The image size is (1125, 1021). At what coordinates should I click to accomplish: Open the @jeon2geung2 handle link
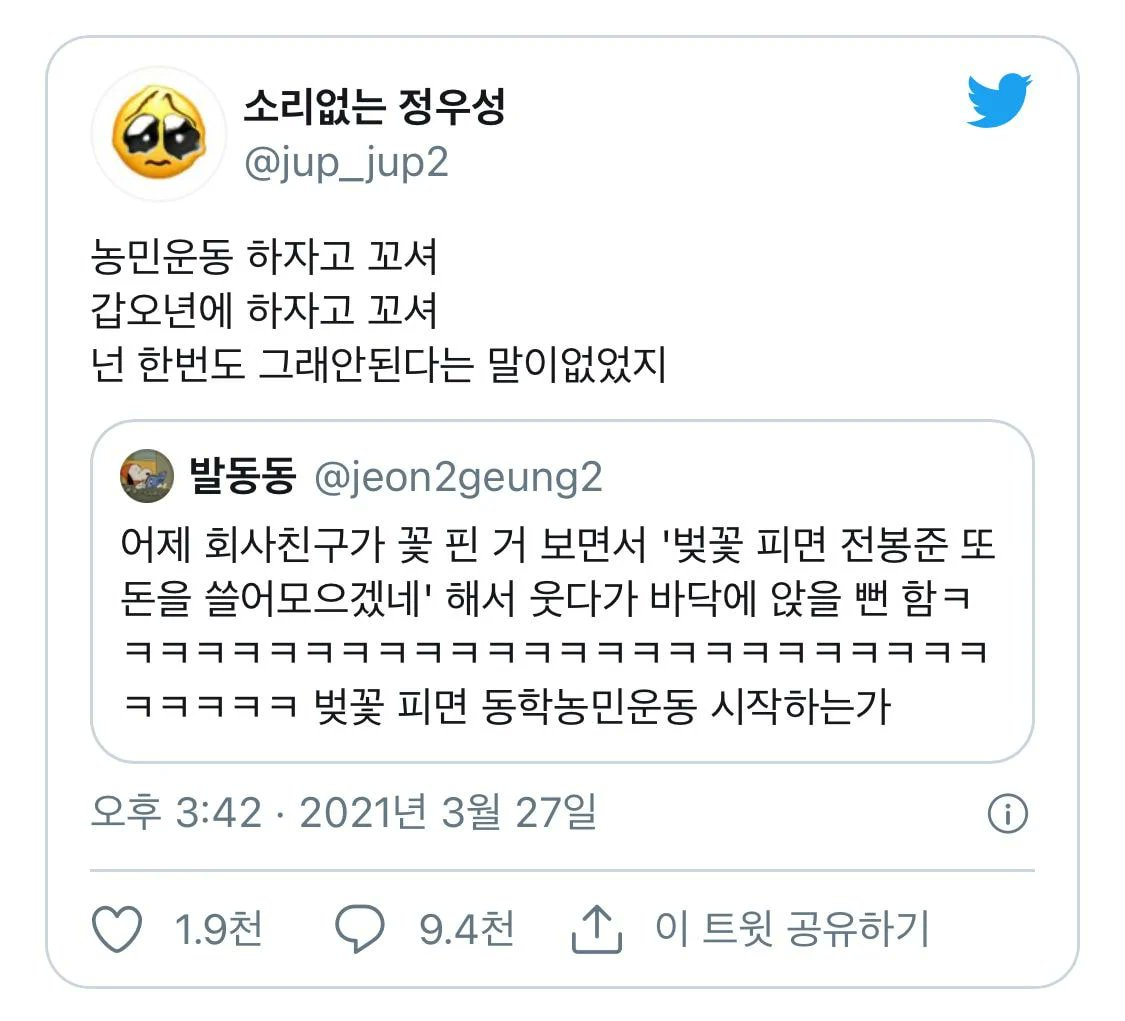tap(458, 478)
